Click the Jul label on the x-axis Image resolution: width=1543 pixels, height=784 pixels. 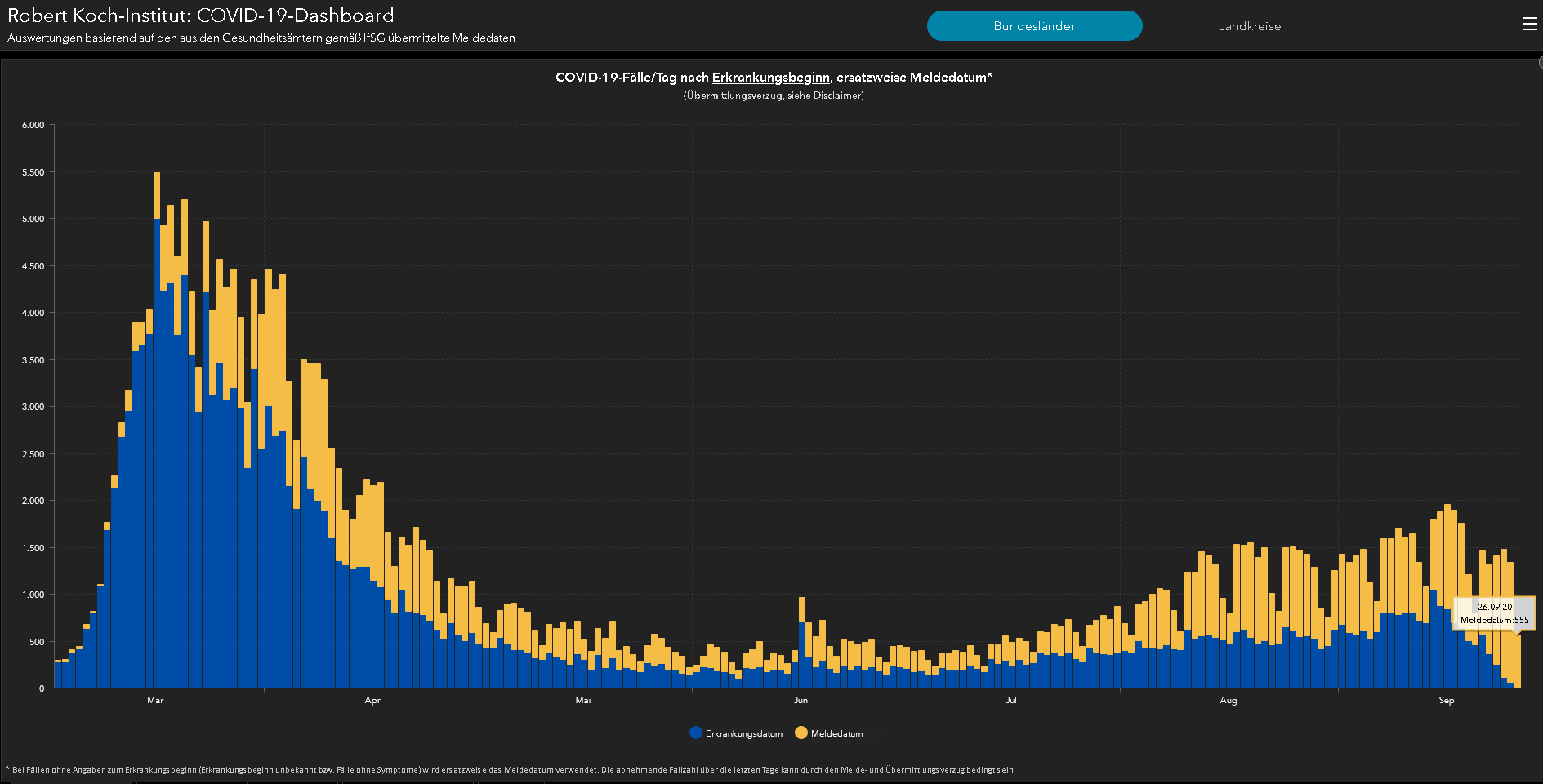pyautogui.click(x=1011, y=700)
